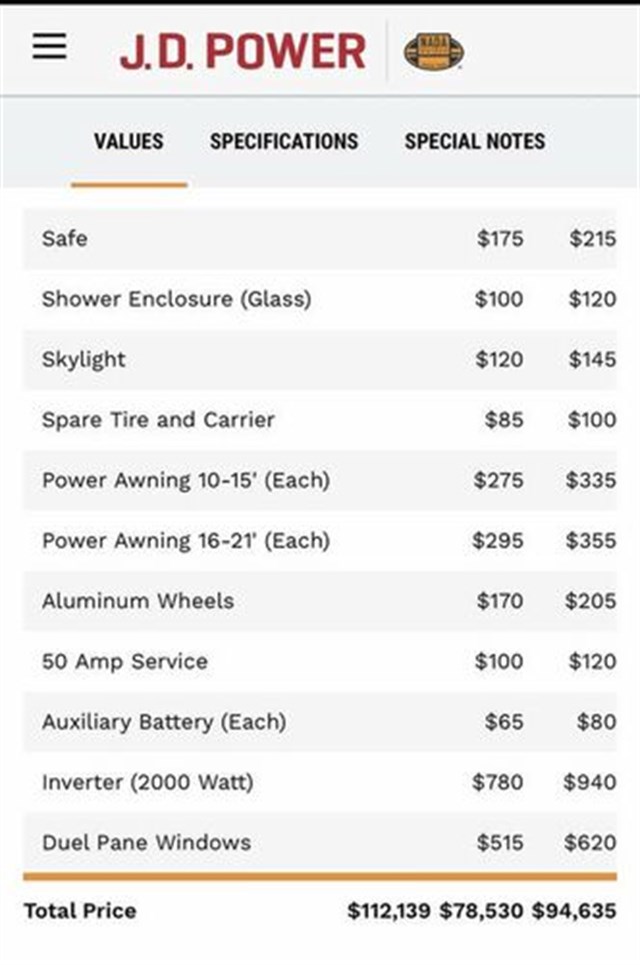The image size is (640, 965).
Task: Switch to the Values tab
Action: pyautogui.click(x=128, y=141)
